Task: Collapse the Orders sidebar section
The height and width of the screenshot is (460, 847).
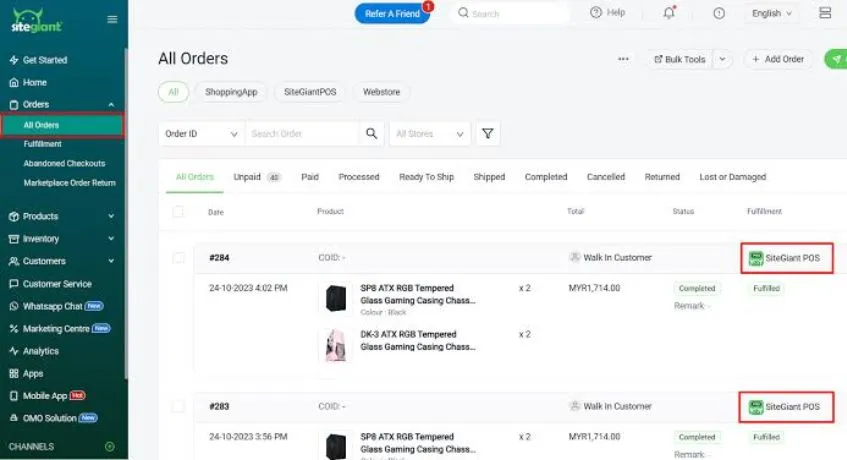Action: 111,105
